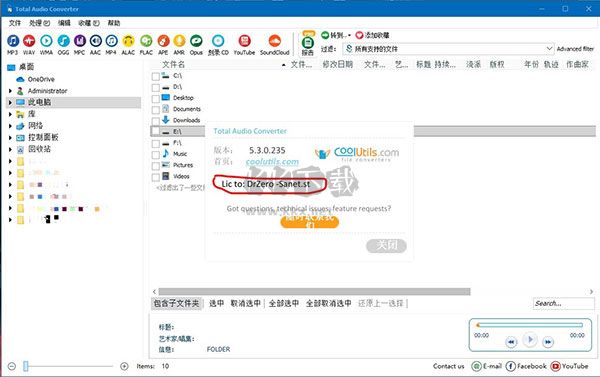Expand the 控制面板 tree item
Image resolution: width=600 pixels, height=377 pixels.
(10, 138)
